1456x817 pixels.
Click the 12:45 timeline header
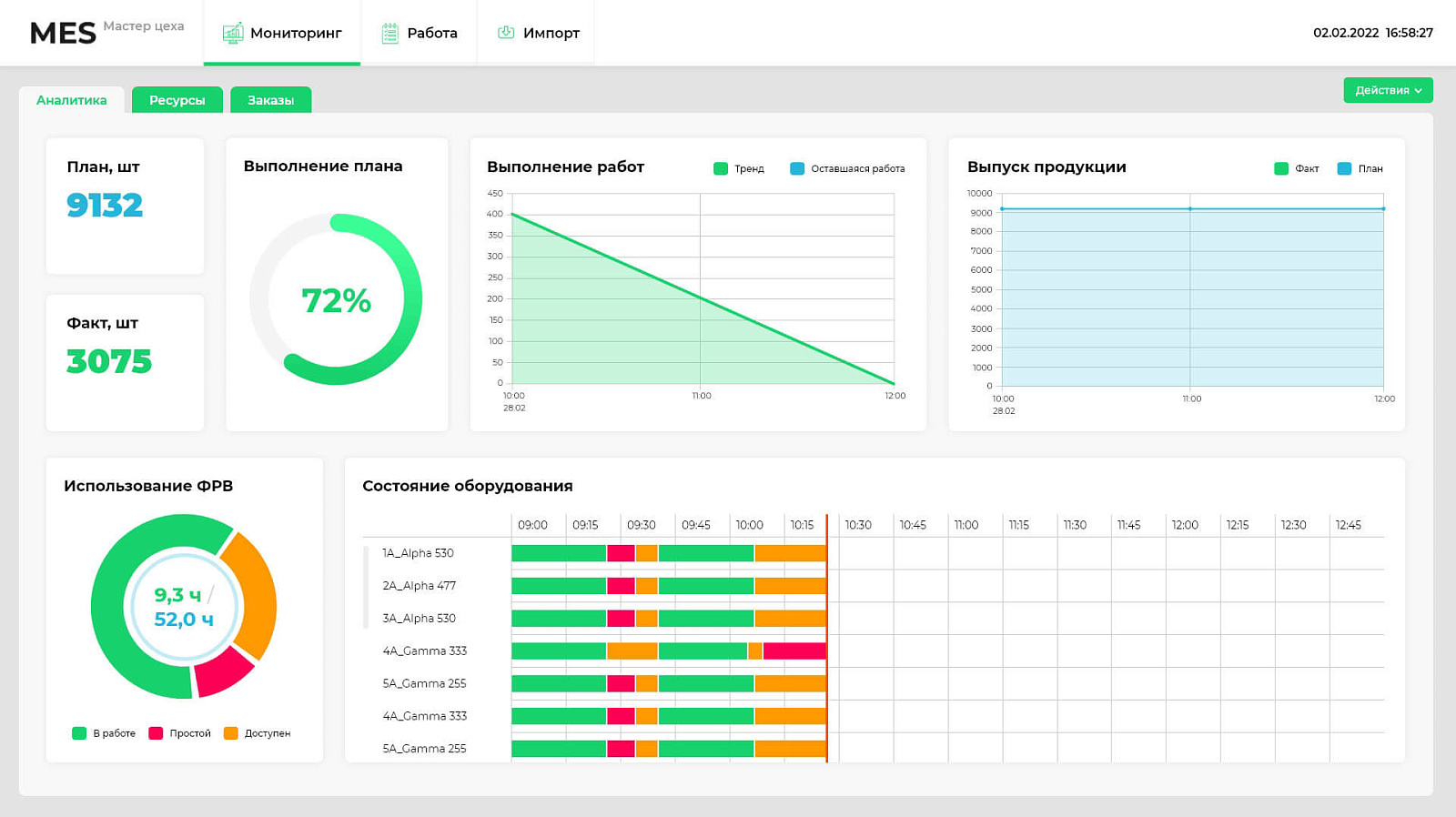[1349, 525]
